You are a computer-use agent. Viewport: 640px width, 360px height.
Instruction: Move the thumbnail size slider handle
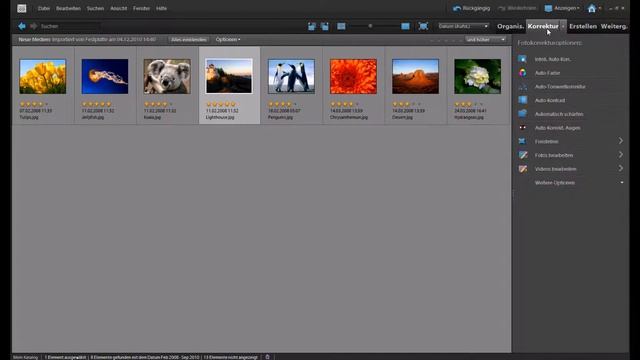click(370, 26)
